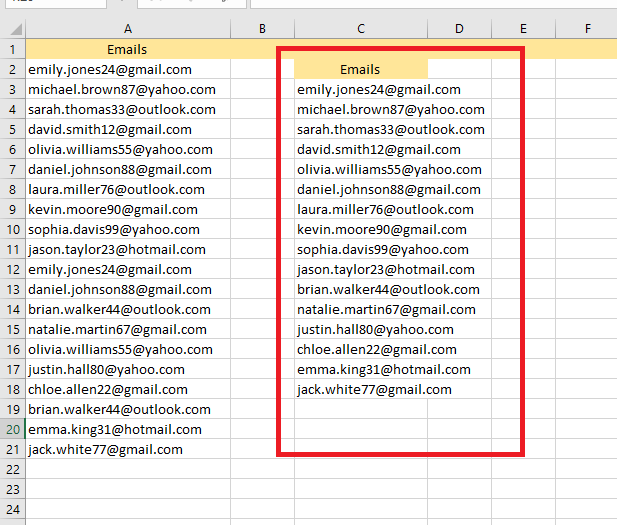Select the column E header
This screenshot has height=525, width=617.
(x=523, y=29)
